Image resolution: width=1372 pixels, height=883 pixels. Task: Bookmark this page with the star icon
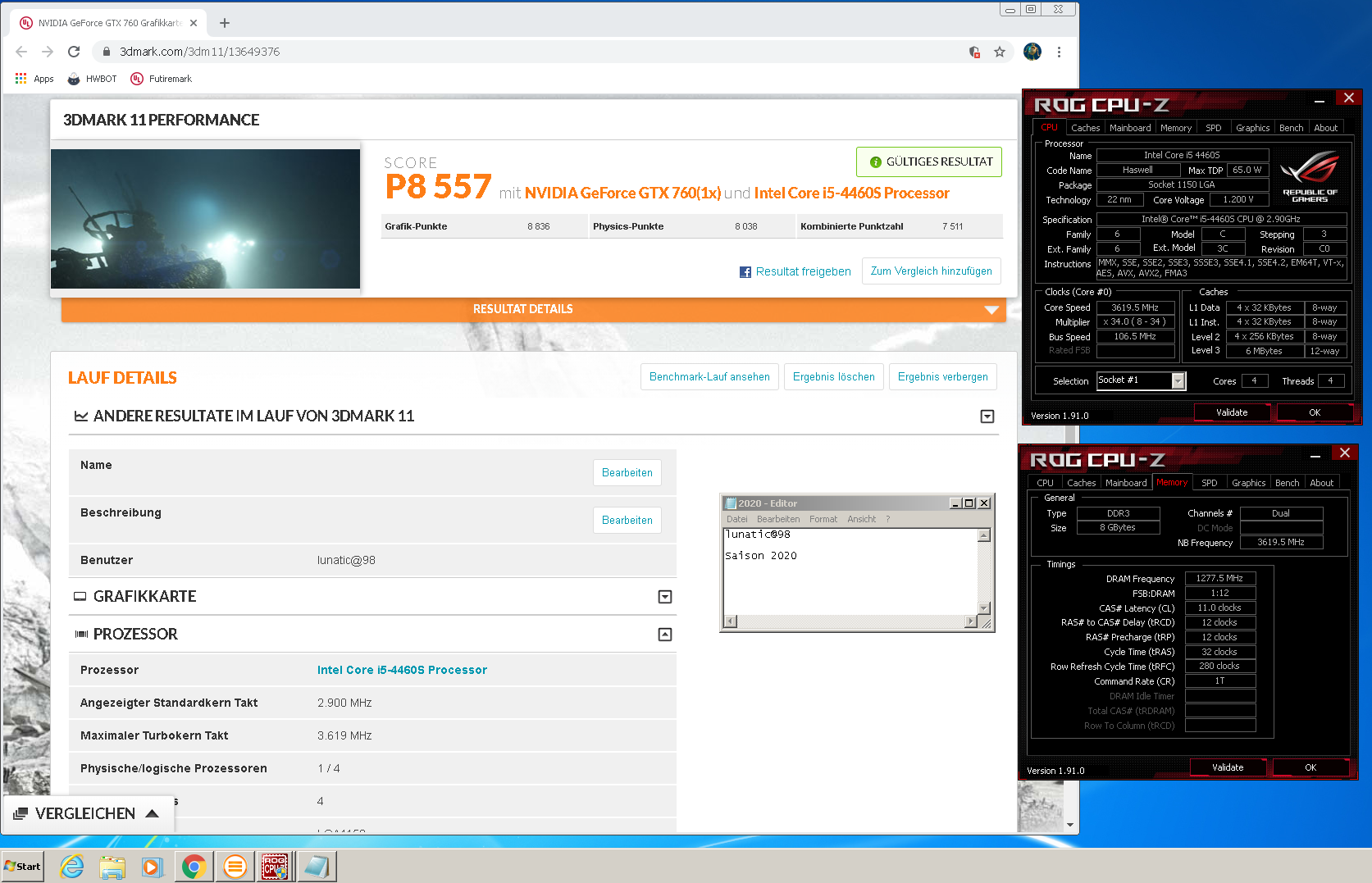(x=1000, y=52)
